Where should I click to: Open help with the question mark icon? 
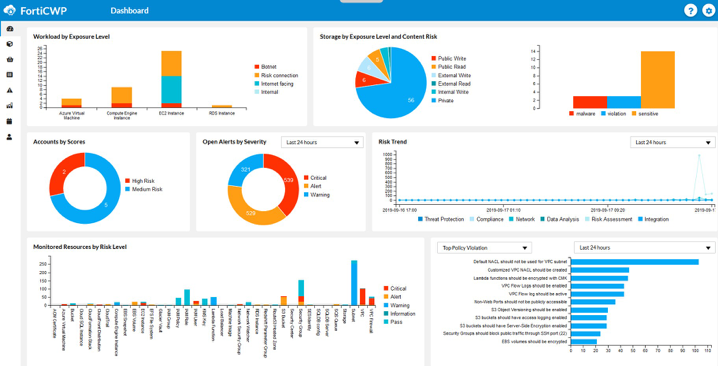[x=690, y=11]
